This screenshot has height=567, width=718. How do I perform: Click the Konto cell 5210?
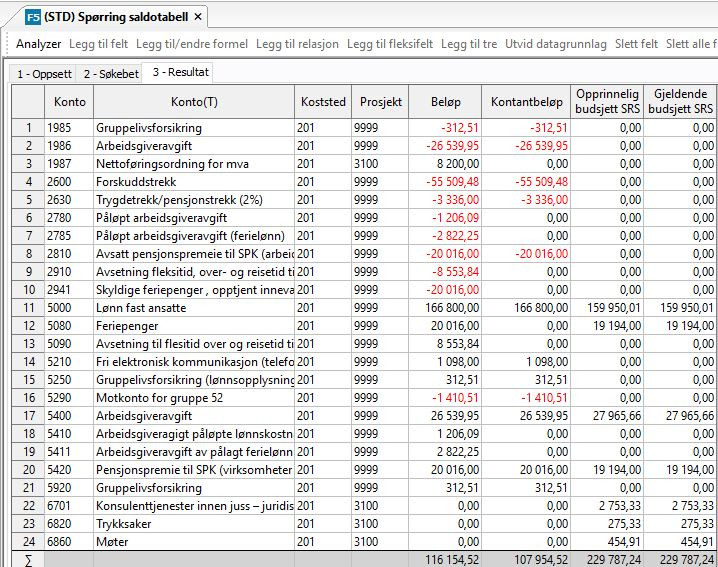(x=69, y=362)
